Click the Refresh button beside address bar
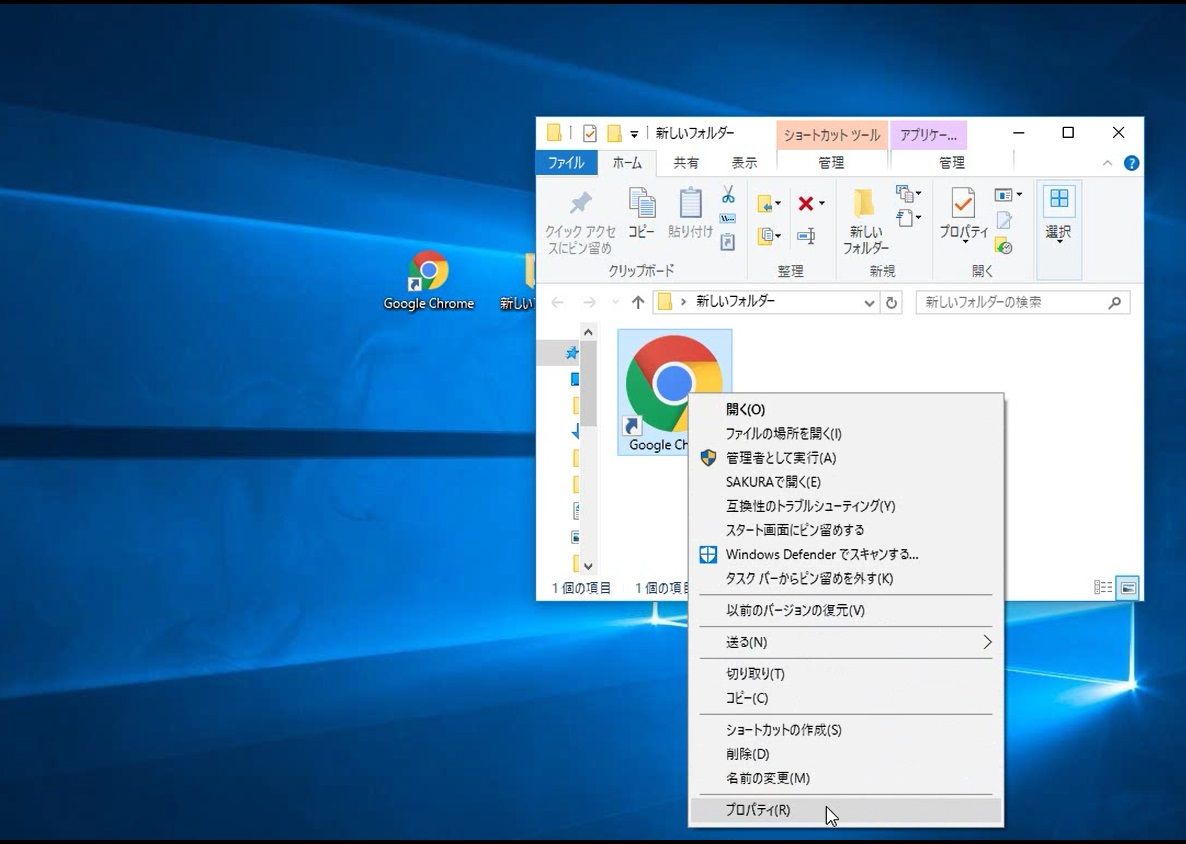Viewport: 1186px width, 844px height. (x=892, y=303)
